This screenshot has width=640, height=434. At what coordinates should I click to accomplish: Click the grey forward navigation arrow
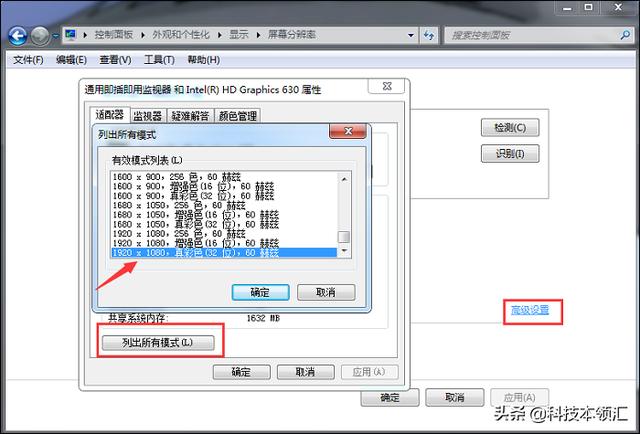click(x=40, y=36)
